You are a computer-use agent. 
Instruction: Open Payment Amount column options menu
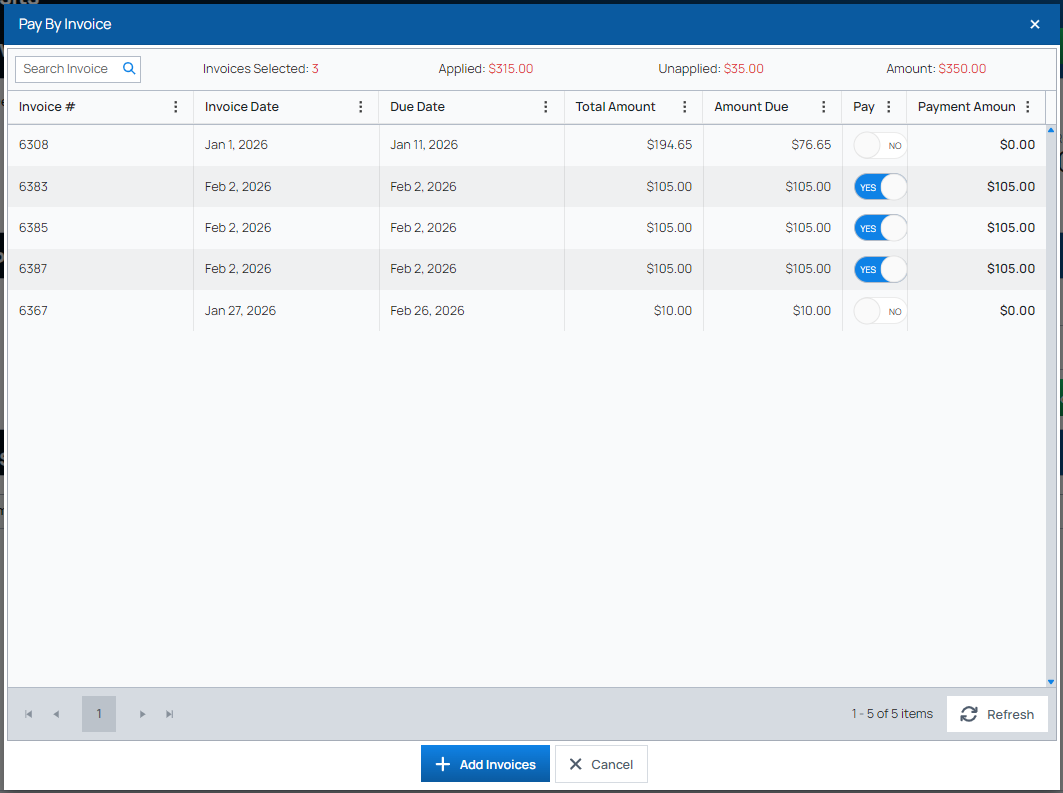point(1028,106)
